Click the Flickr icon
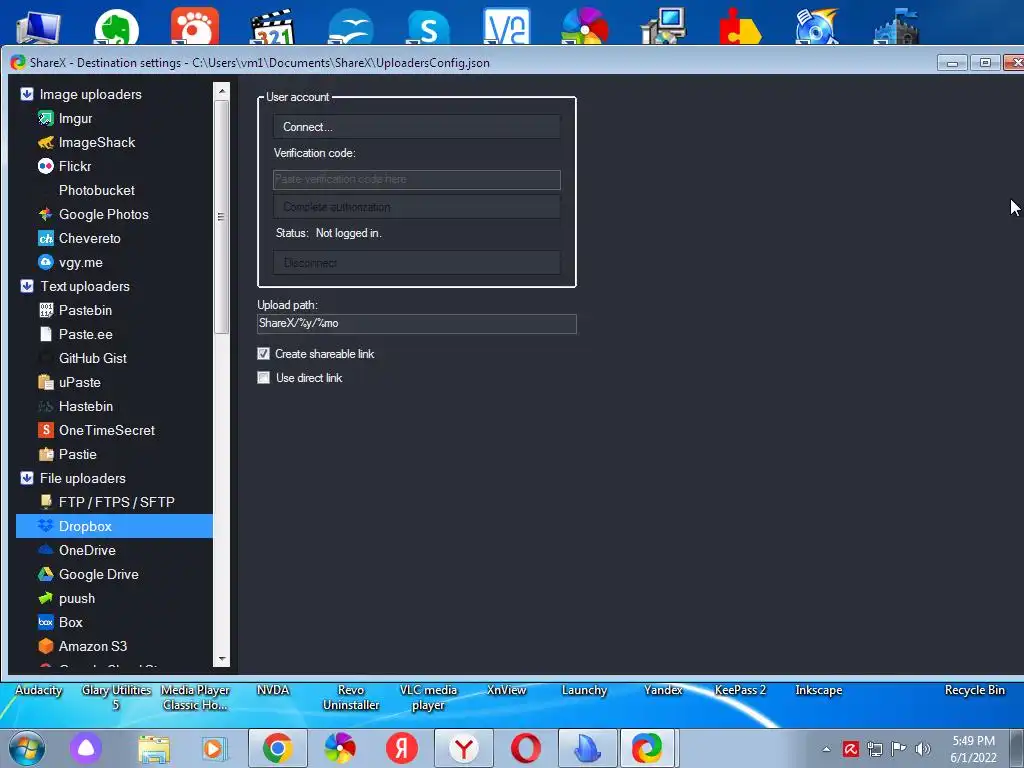1024x768 pixels. [45, 167]
